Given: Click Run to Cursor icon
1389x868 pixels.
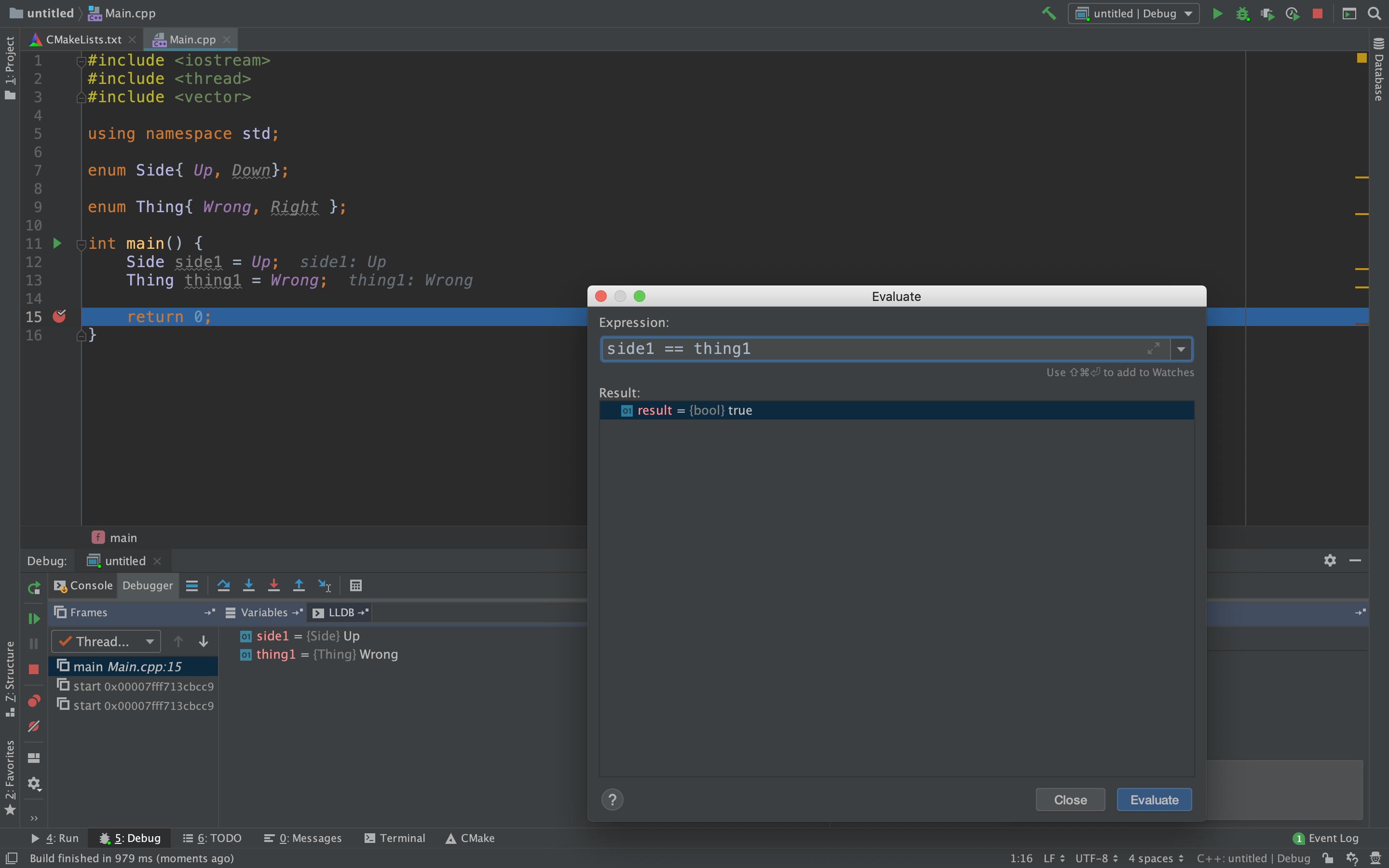Looking at the screenshot, I should tap(324, 585).
